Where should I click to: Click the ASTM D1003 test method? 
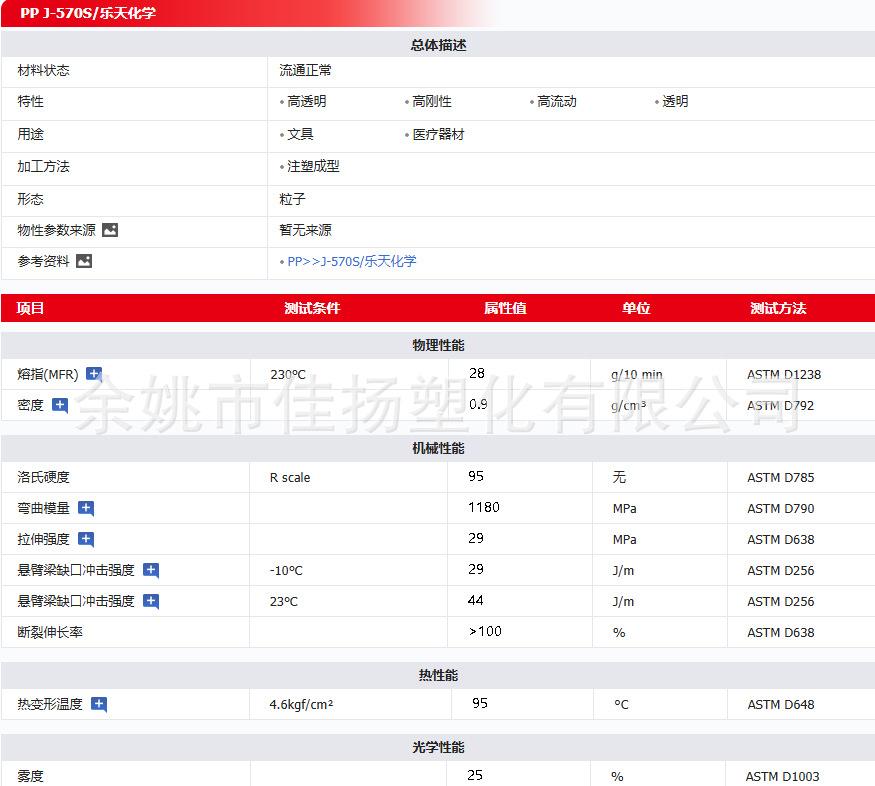coord(782,776)
